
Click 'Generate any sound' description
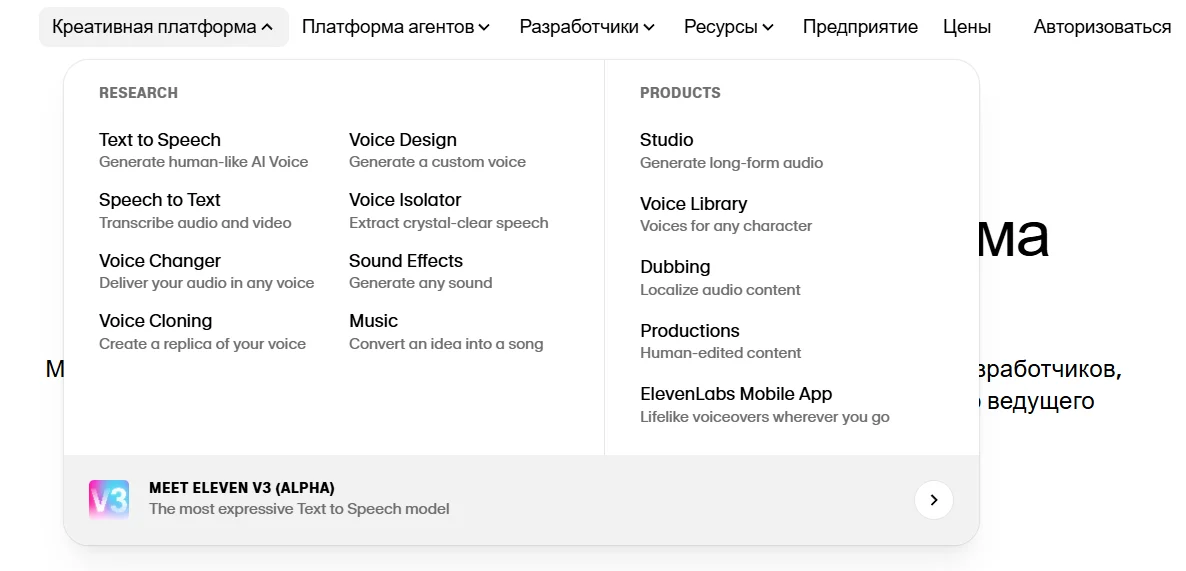click(x=421, y=283)
